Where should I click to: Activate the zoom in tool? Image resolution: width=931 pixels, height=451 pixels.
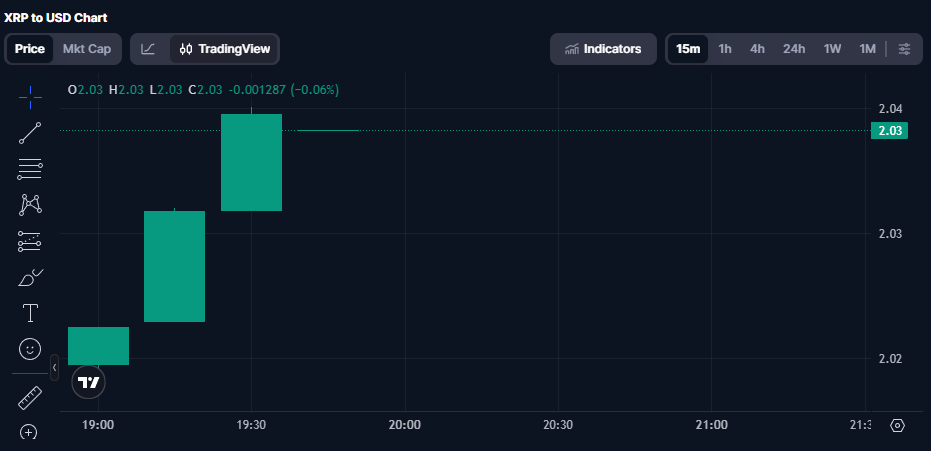[x=30, y=431]
